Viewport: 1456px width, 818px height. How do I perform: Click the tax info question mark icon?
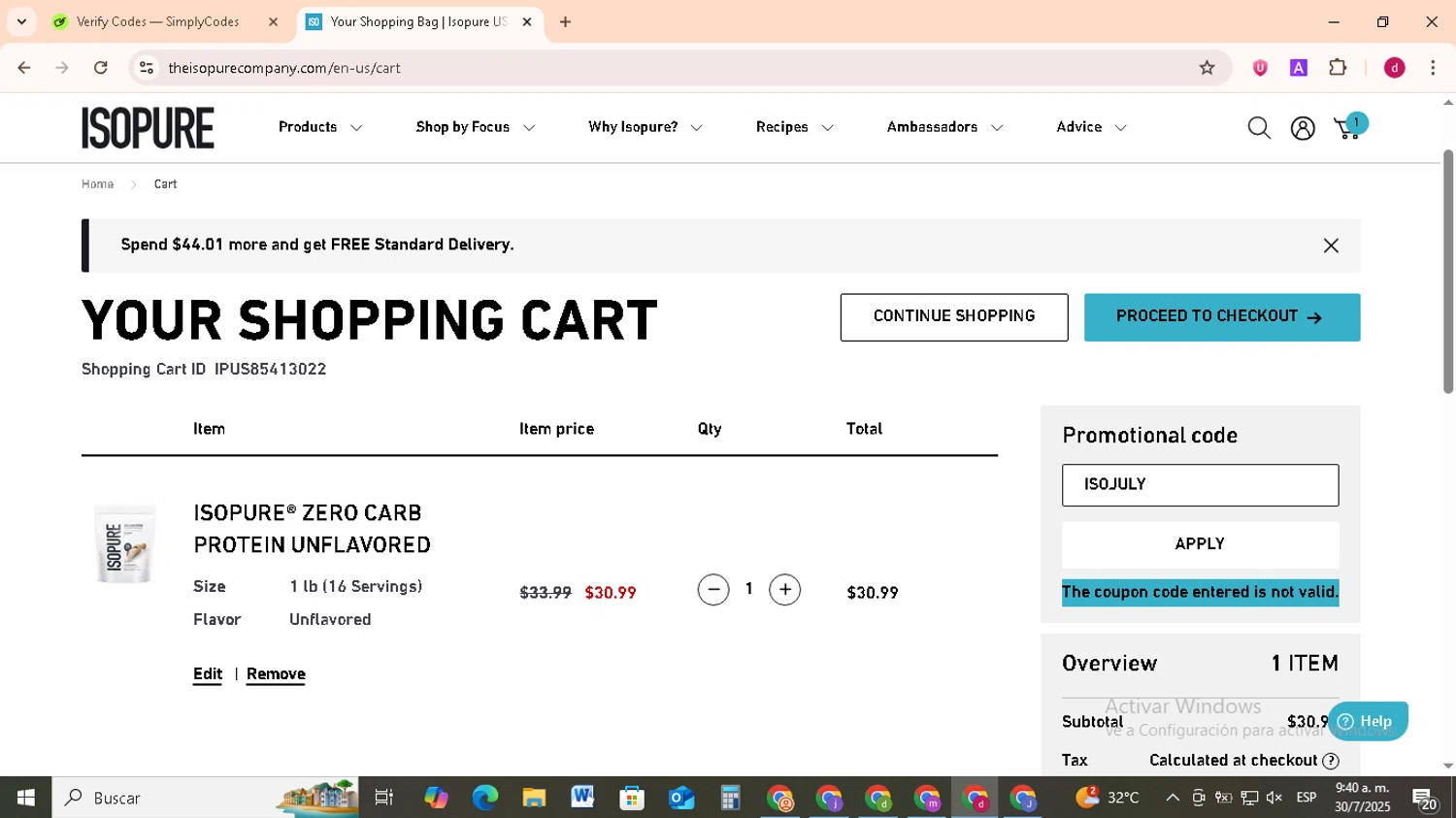point(1331,761)
